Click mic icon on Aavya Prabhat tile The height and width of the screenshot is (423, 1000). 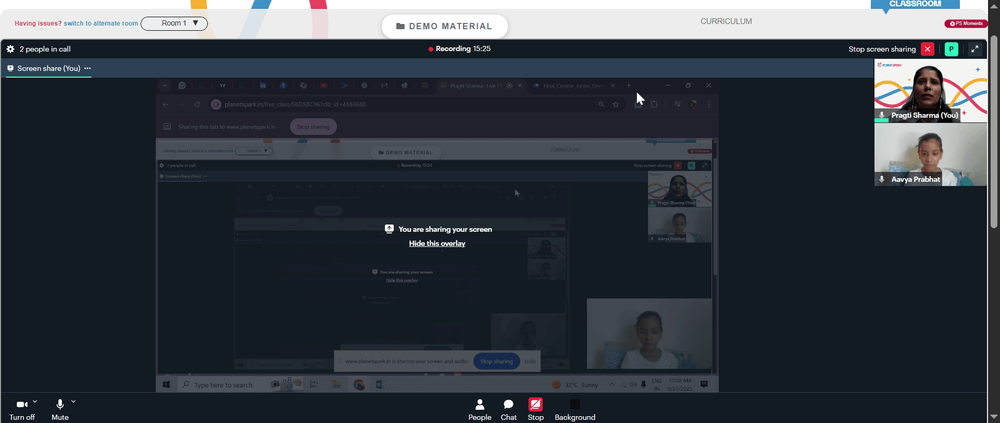(x=882, y=179)
